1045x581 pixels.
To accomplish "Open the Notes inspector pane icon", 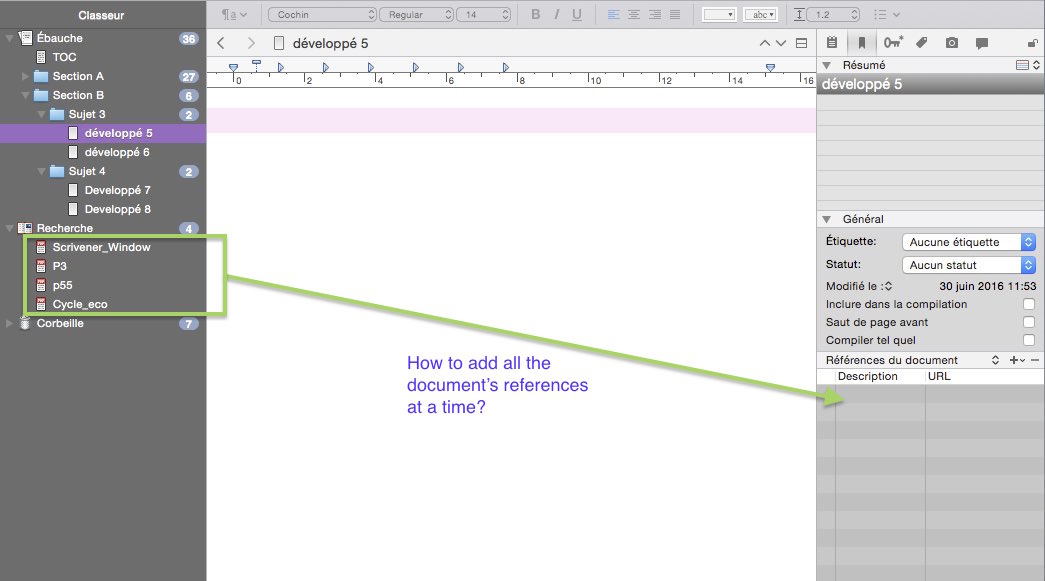I will [831, 43].
